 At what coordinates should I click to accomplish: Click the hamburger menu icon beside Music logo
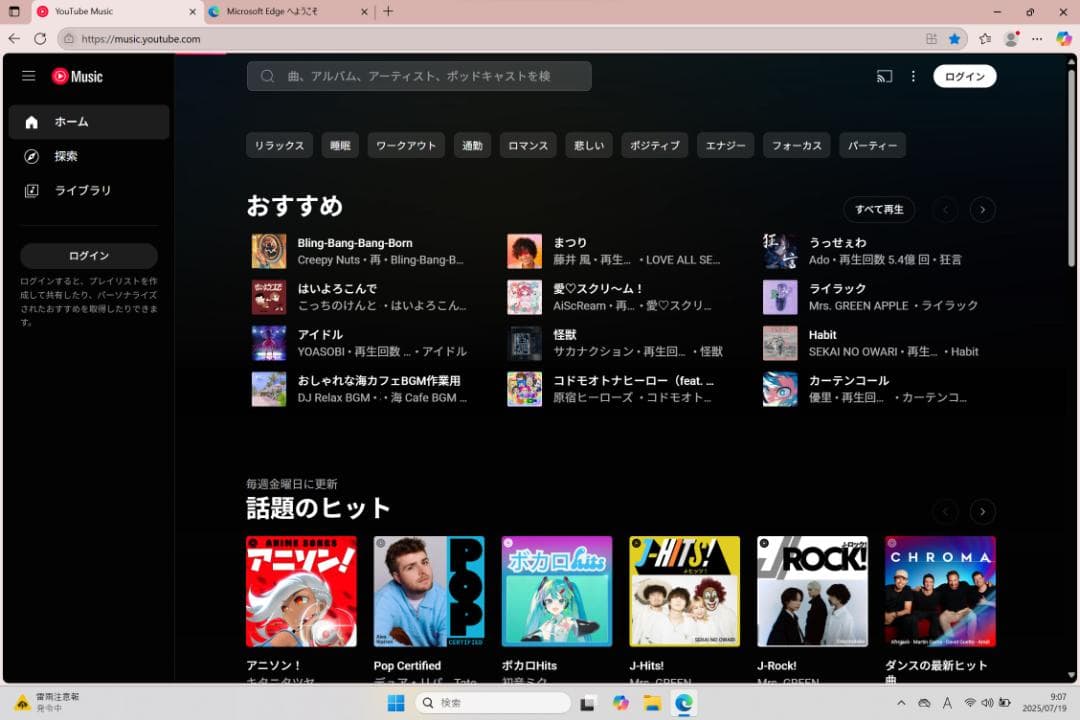click(29, 76)
